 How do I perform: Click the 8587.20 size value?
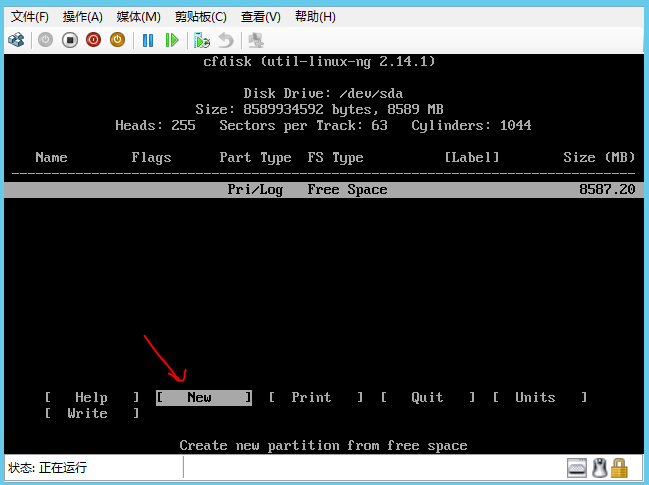point(607,190)
